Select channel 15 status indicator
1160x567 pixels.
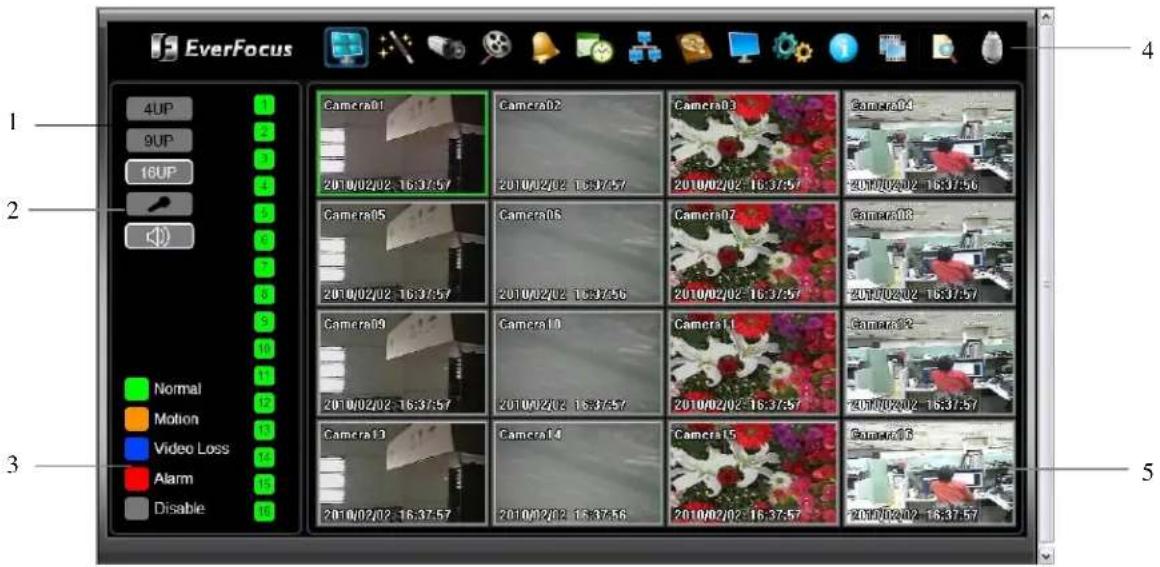tap(266, 483)
